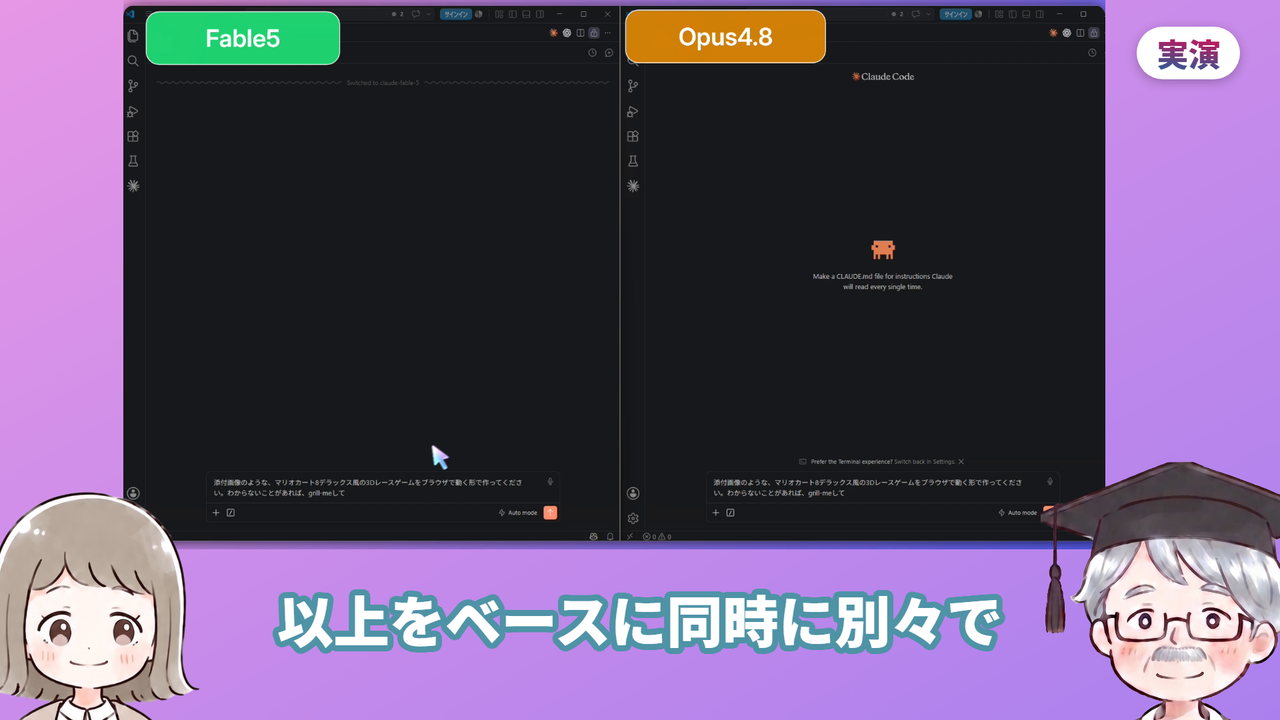Screen dimensions: 1280x720
Task: Open slash command icon in left prompt box
Action: click(x=230, y=513)
